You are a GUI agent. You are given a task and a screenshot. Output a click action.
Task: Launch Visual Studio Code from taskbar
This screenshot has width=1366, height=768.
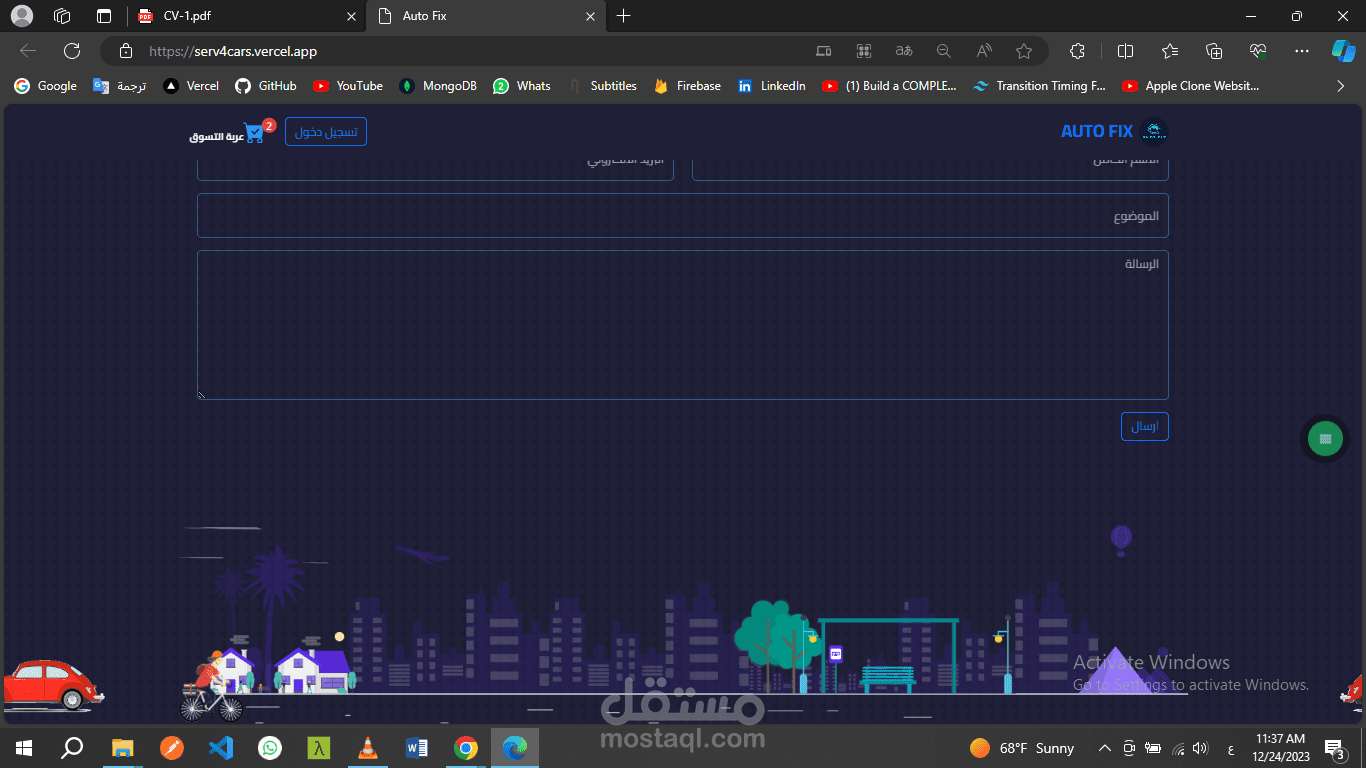(x=221, y=747)
